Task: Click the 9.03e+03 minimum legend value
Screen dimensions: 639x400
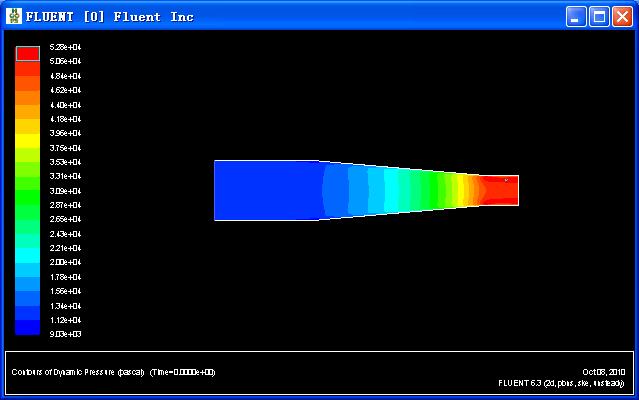Action: point(66,334)
